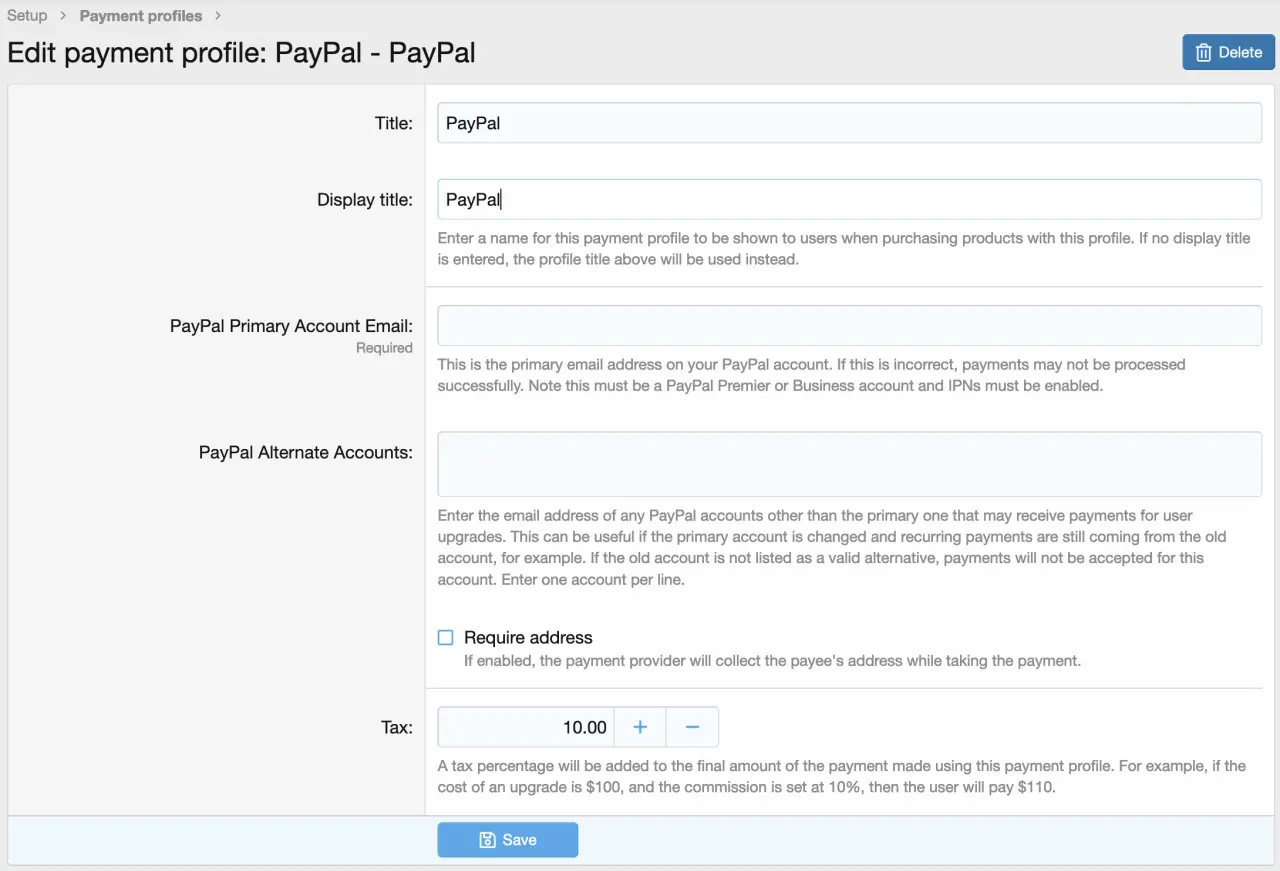Enable the Require address checkbox
The height and width of the screenshot is (871, 1280).
tap(446, 638)
